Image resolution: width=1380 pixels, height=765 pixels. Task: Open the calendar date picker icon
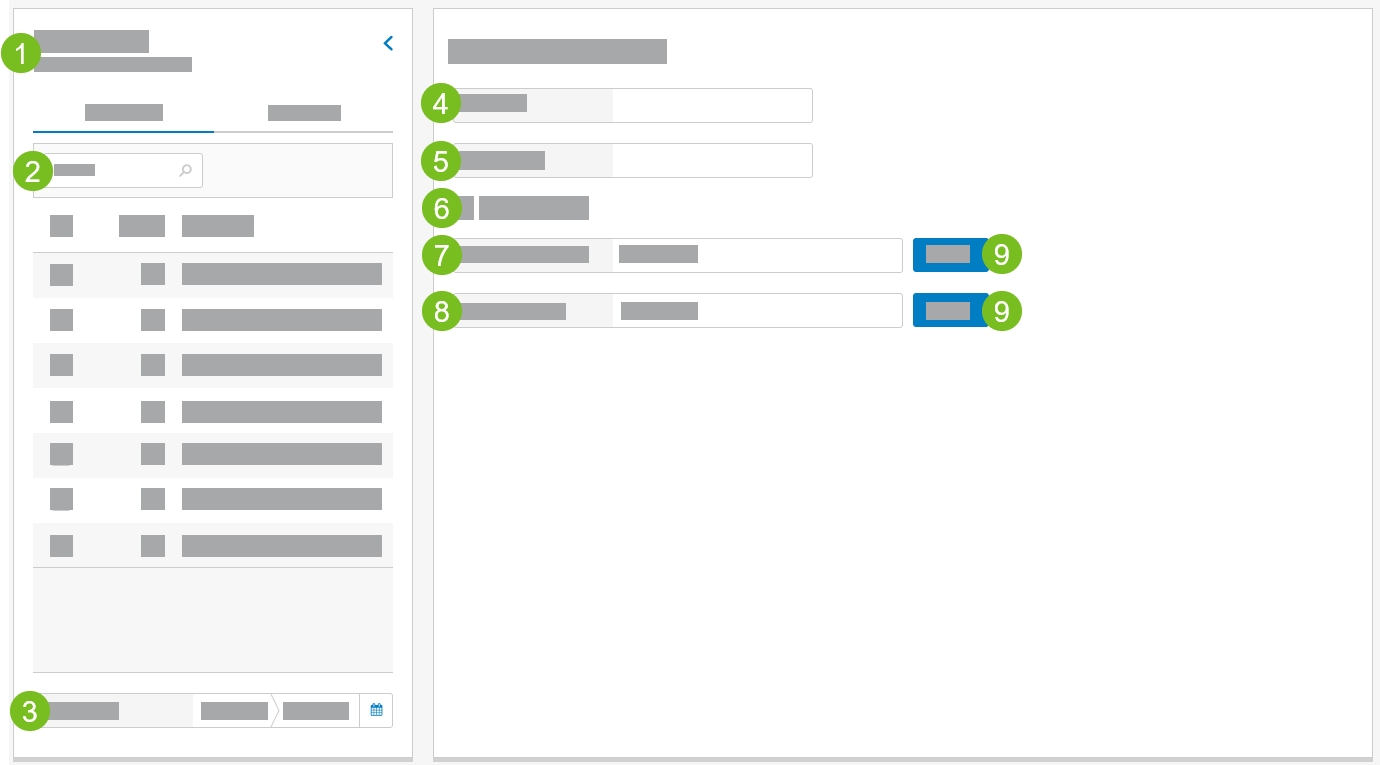(376, 711)
